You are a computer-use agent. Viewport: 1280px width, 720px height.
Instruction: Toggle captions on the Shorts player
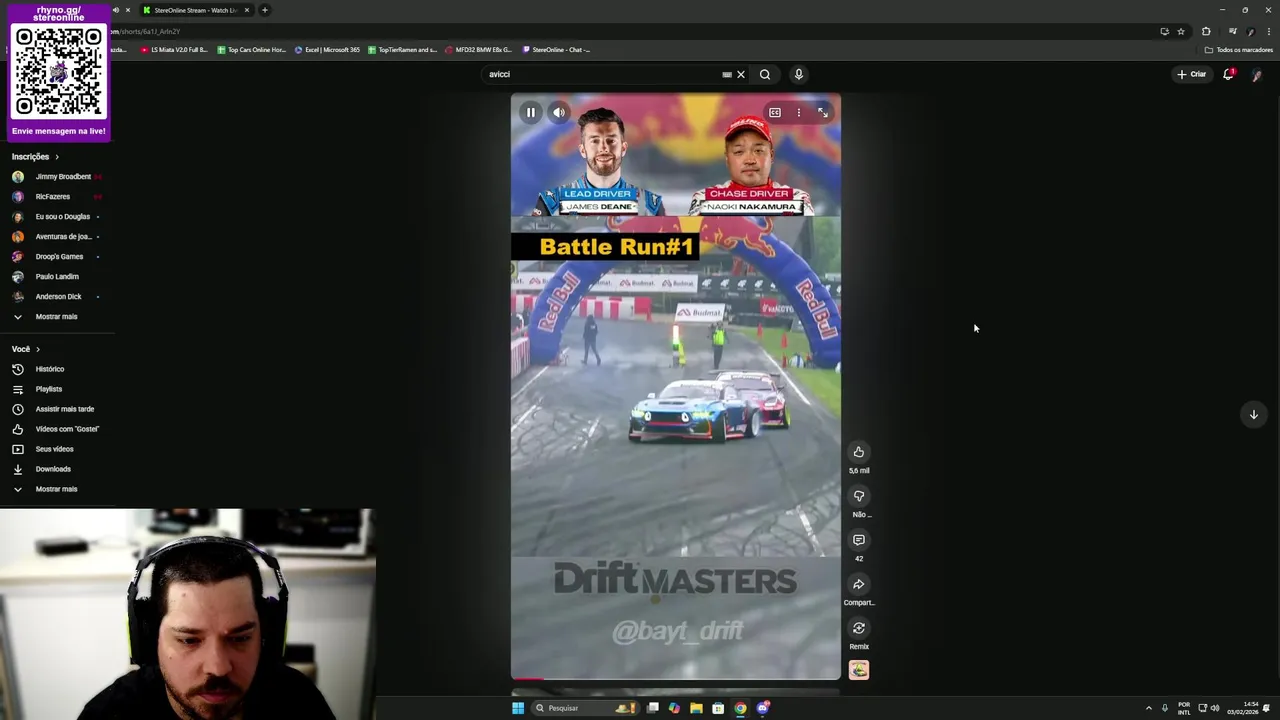click(x=775, y=113)
